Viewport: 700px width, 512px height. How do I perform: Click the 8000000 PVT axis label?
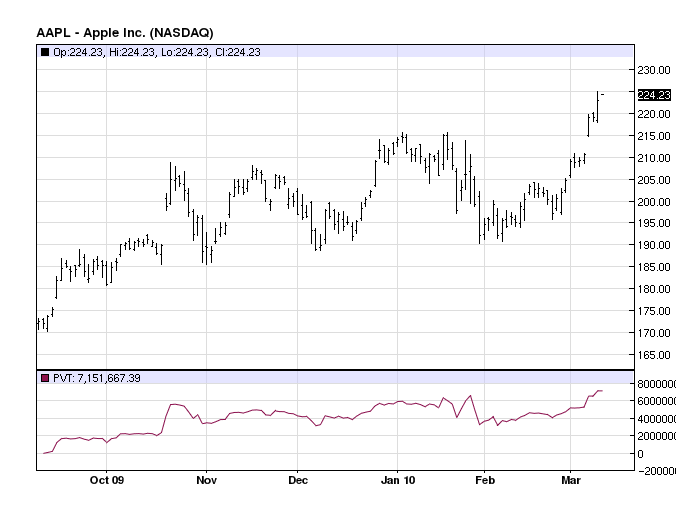[656, 384]
